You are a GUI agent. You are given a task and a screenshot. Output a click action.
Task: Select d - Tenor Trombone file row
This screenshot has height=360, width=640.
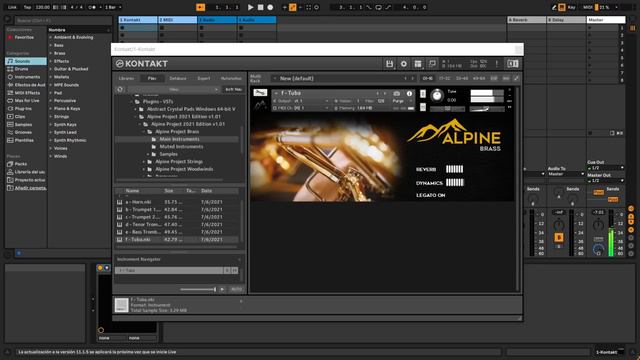[177, 224]
